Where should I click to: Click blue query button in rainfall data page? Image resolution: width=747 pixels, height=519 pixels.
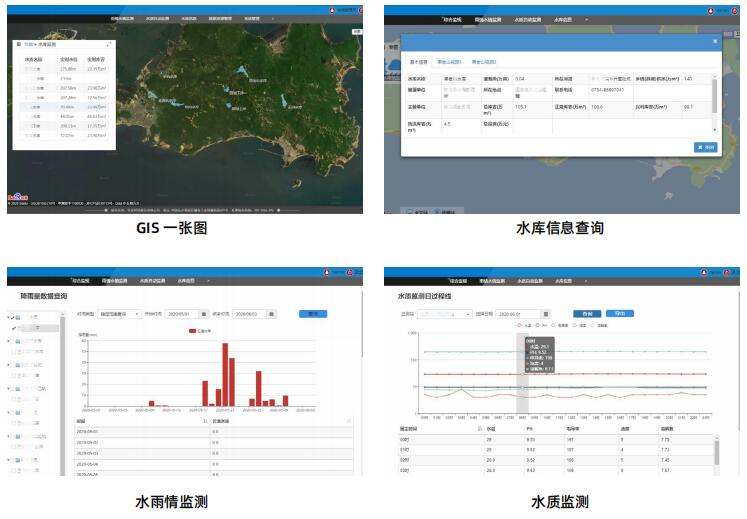[x=313, y=313]
